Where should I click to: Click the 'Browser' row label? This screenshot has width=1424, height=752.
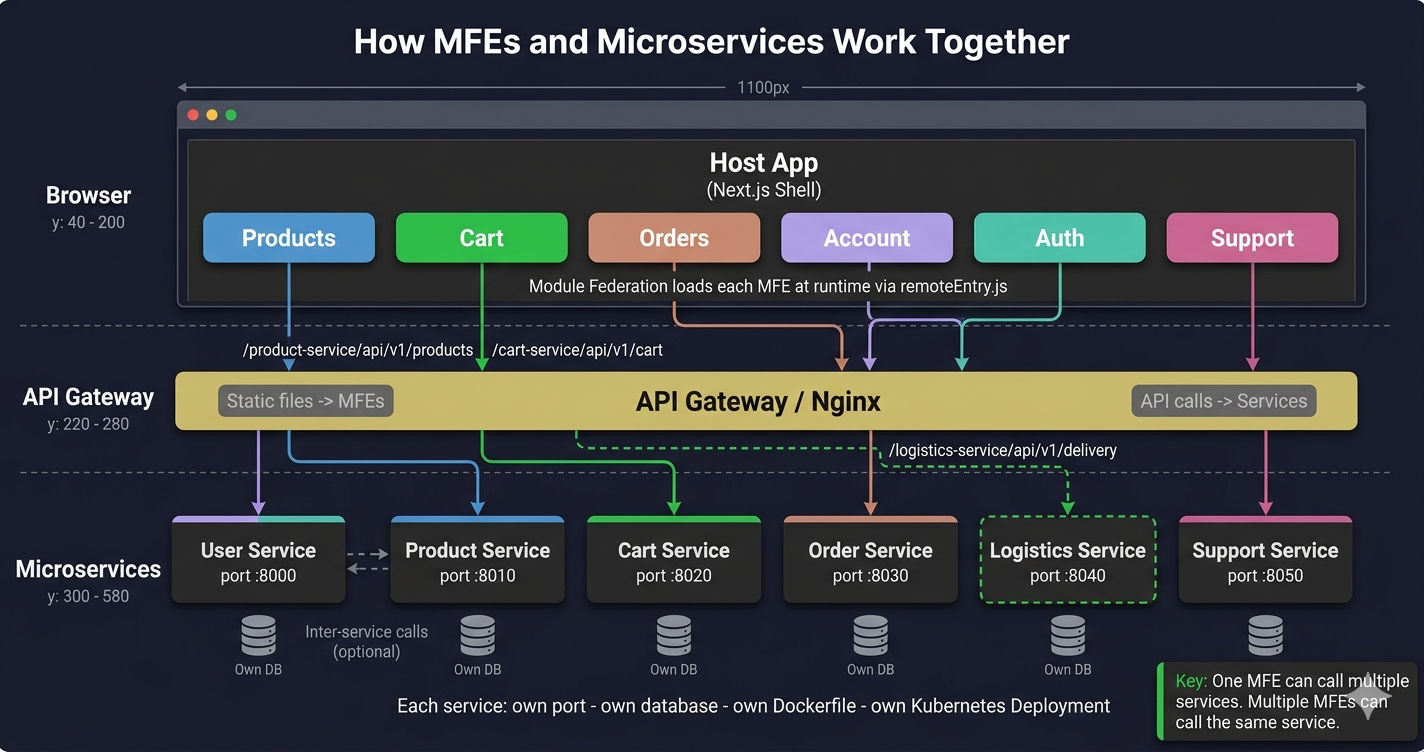click(88, 195)
